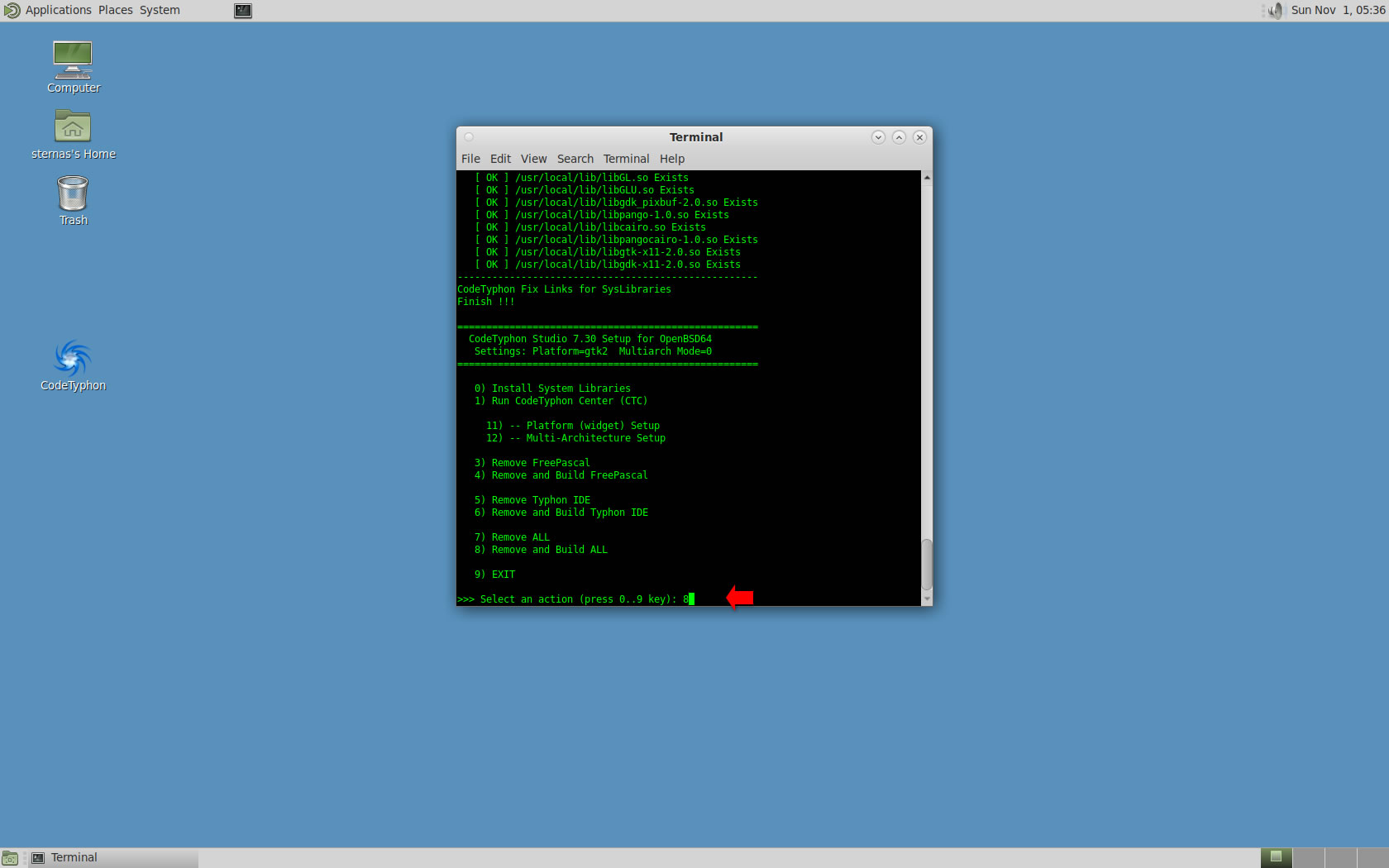Viewport: 1389px width, 868px height.
Task: Click the libgtk-x11-2.0.so Exists line
Action: 608,252
